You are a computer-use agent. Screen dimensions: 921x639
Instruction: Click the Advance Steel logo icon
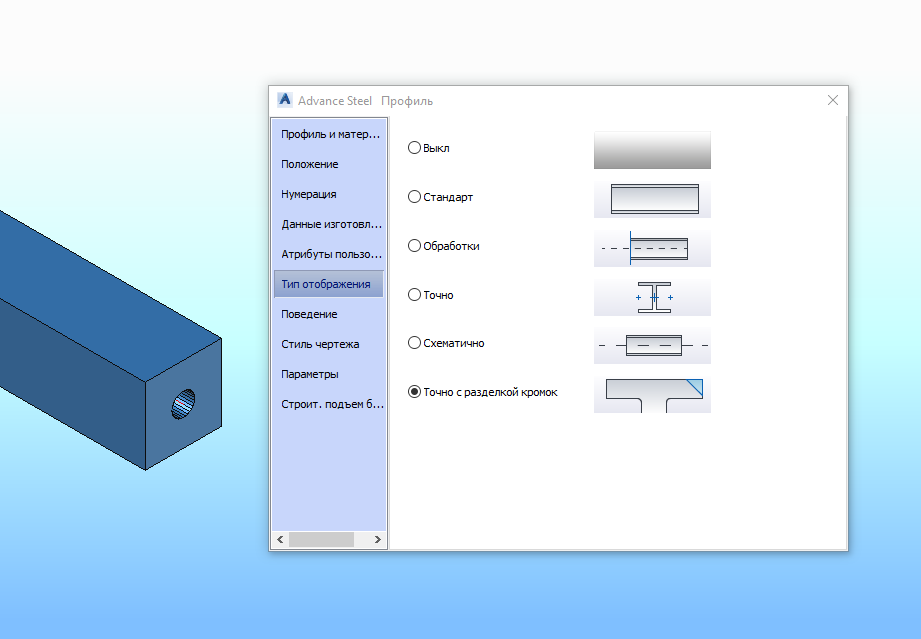[x=285, y=100]
